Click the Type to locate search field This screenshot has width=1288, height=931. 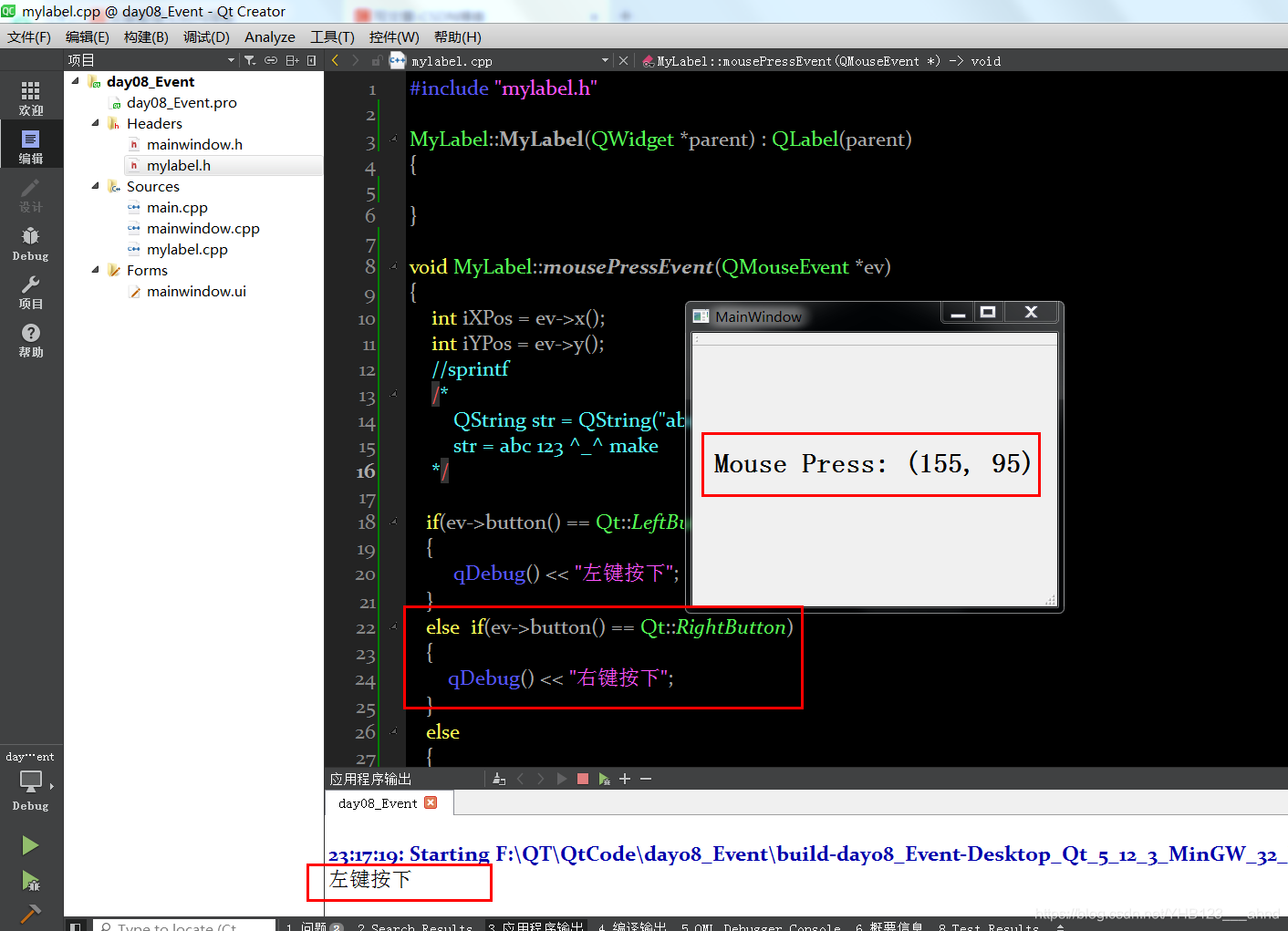(x=184, y=926)
